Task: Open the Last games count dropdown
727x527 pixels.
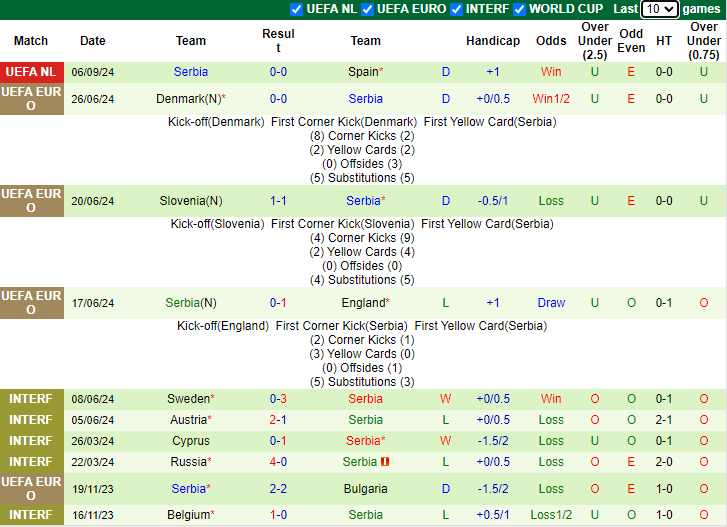Action: (x=659, y=9)
